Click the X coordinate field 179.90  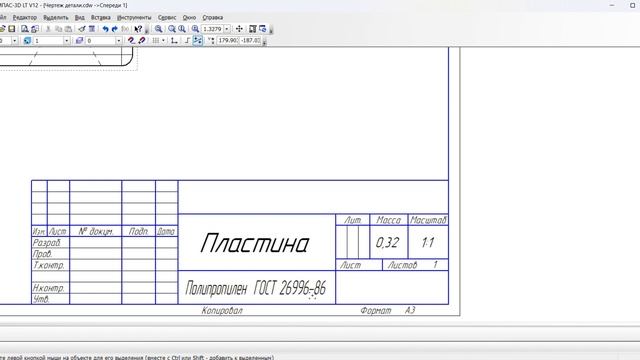pyautogui.click(x=227, y=40)
